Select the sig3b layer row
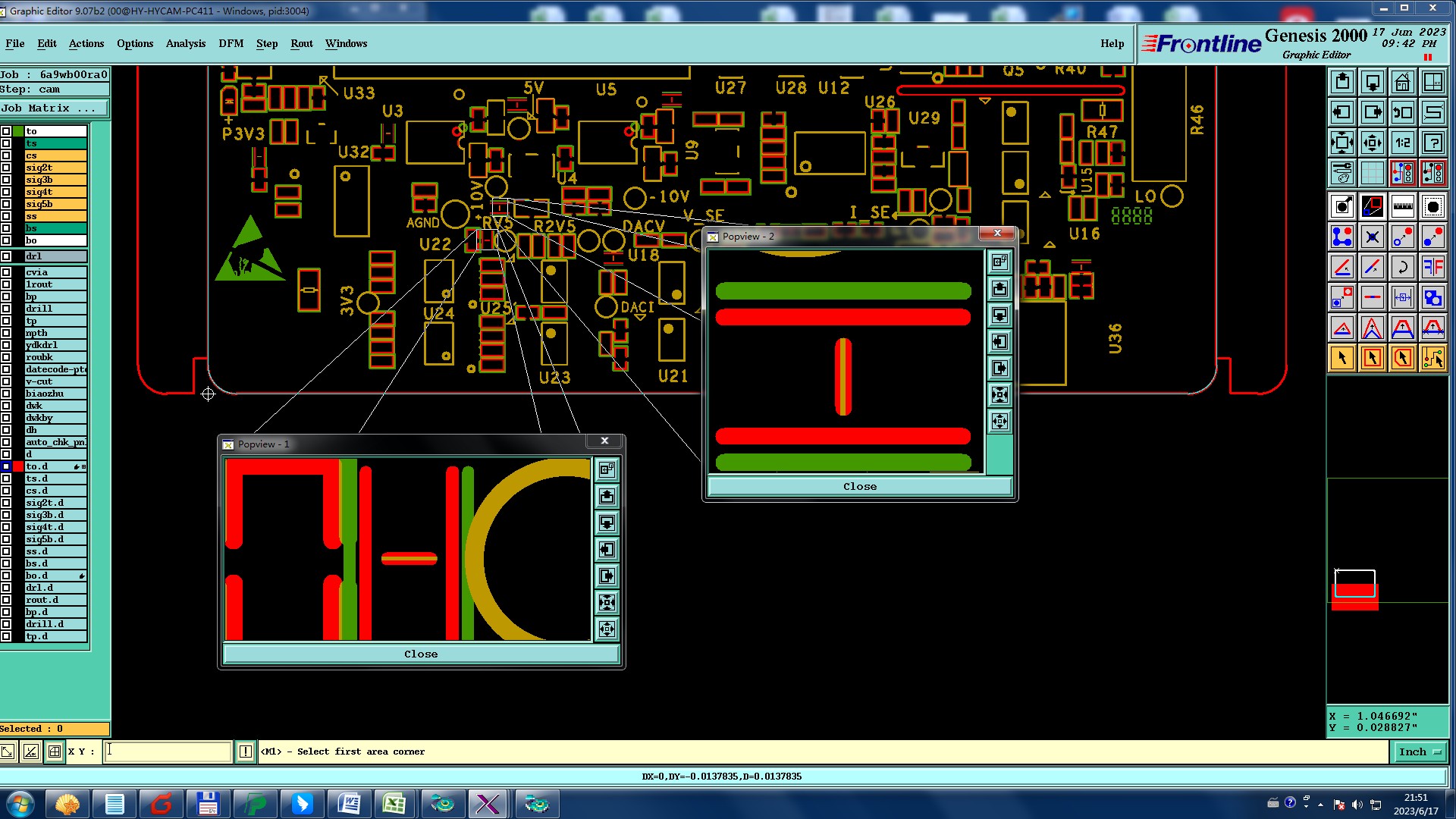Image resolution: width=1456 pixels, height=819 pixels. point(55,180)
